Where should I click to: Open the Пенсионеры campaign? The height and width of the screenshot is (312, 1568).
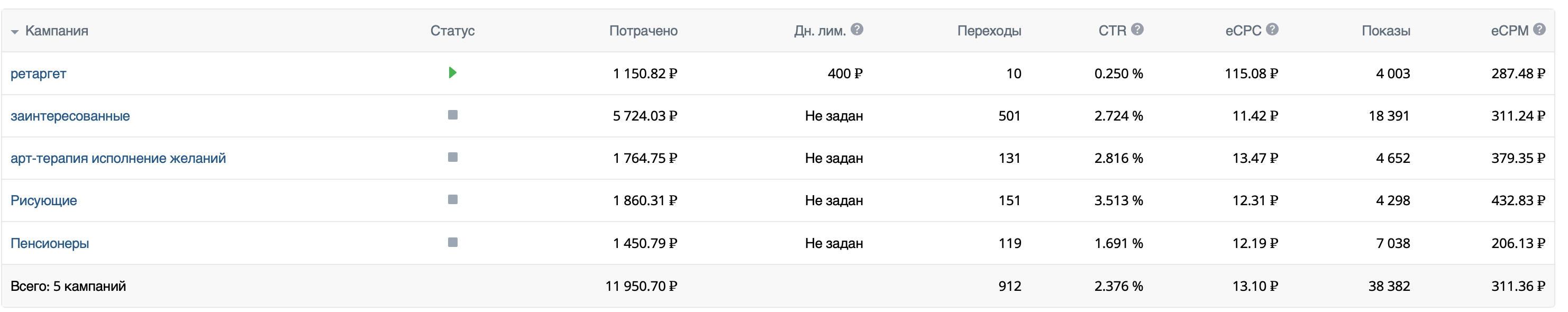click(51, 243)
